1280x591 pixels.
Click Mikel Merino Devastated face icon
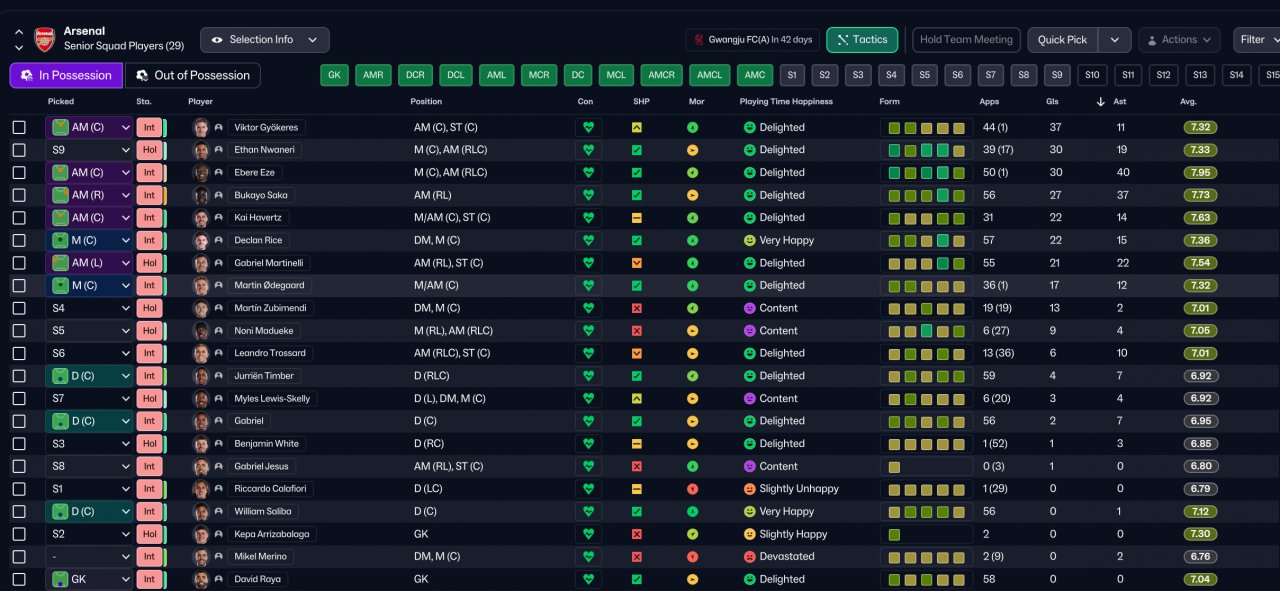pyautogui.click(x=749, y=557)
